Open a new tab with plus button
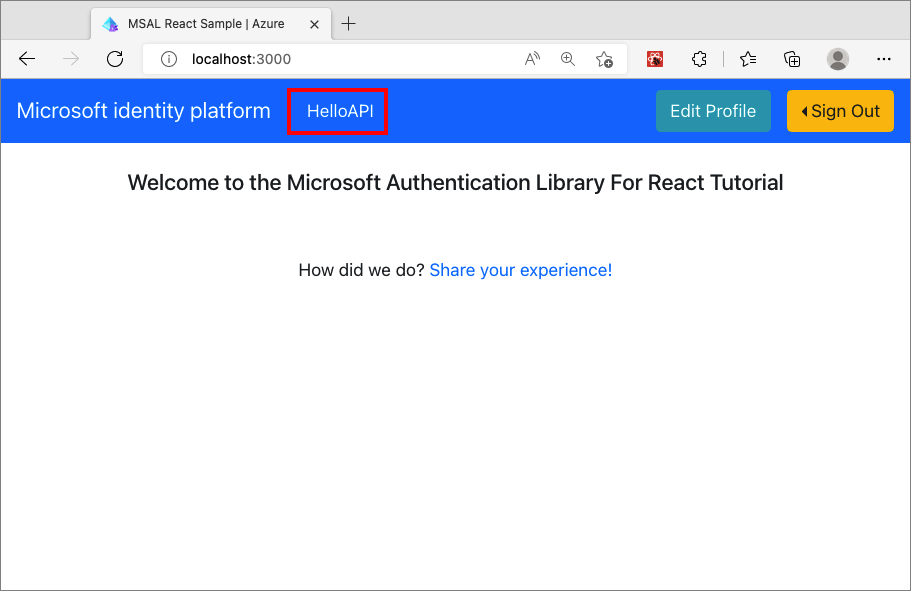Viewport: 911px width, 591px height. [x=349, y=24]
